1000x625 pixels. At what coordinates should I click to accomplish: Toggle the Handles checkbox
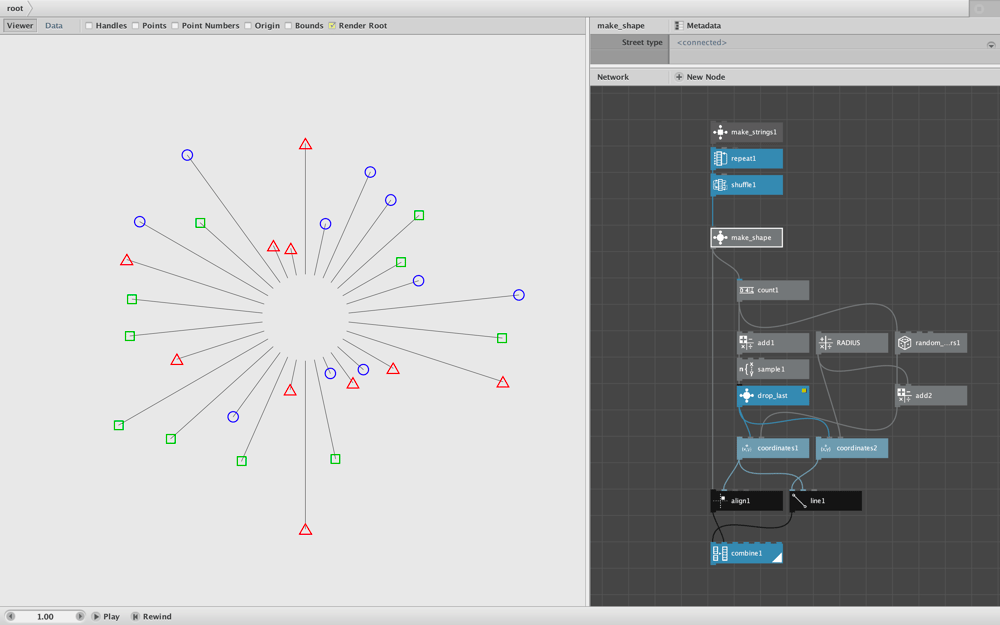coord(89,26)
